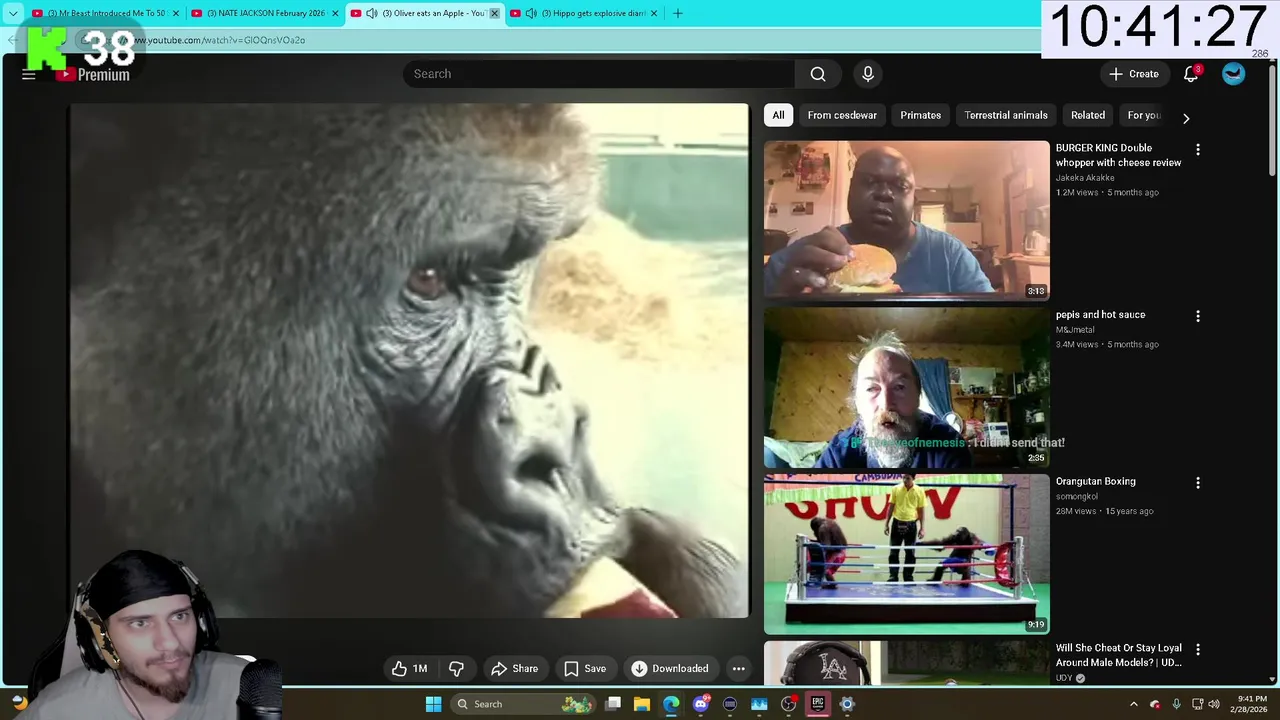Open the Orangutan Boxing thumbnail

pos(907,554)
